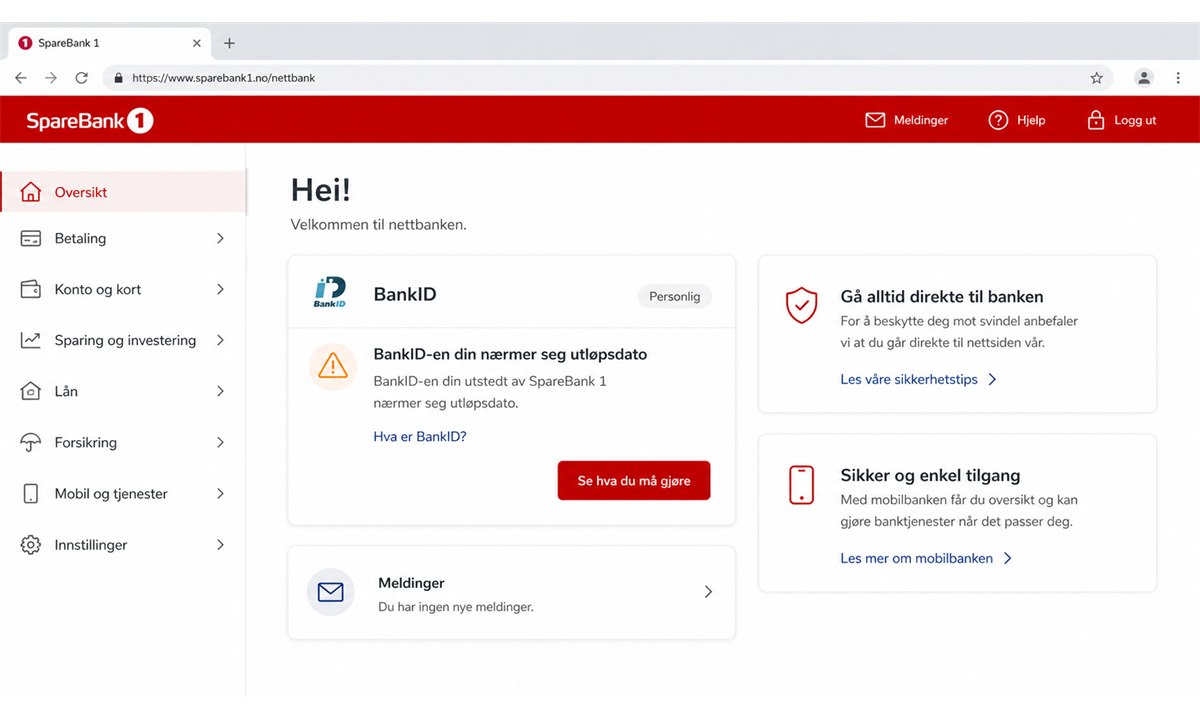The width and height of the screenshot is (1200, 720).
Task: Click the Lån sidebar label
Action: pyautogui.click(x=66, y=391)
